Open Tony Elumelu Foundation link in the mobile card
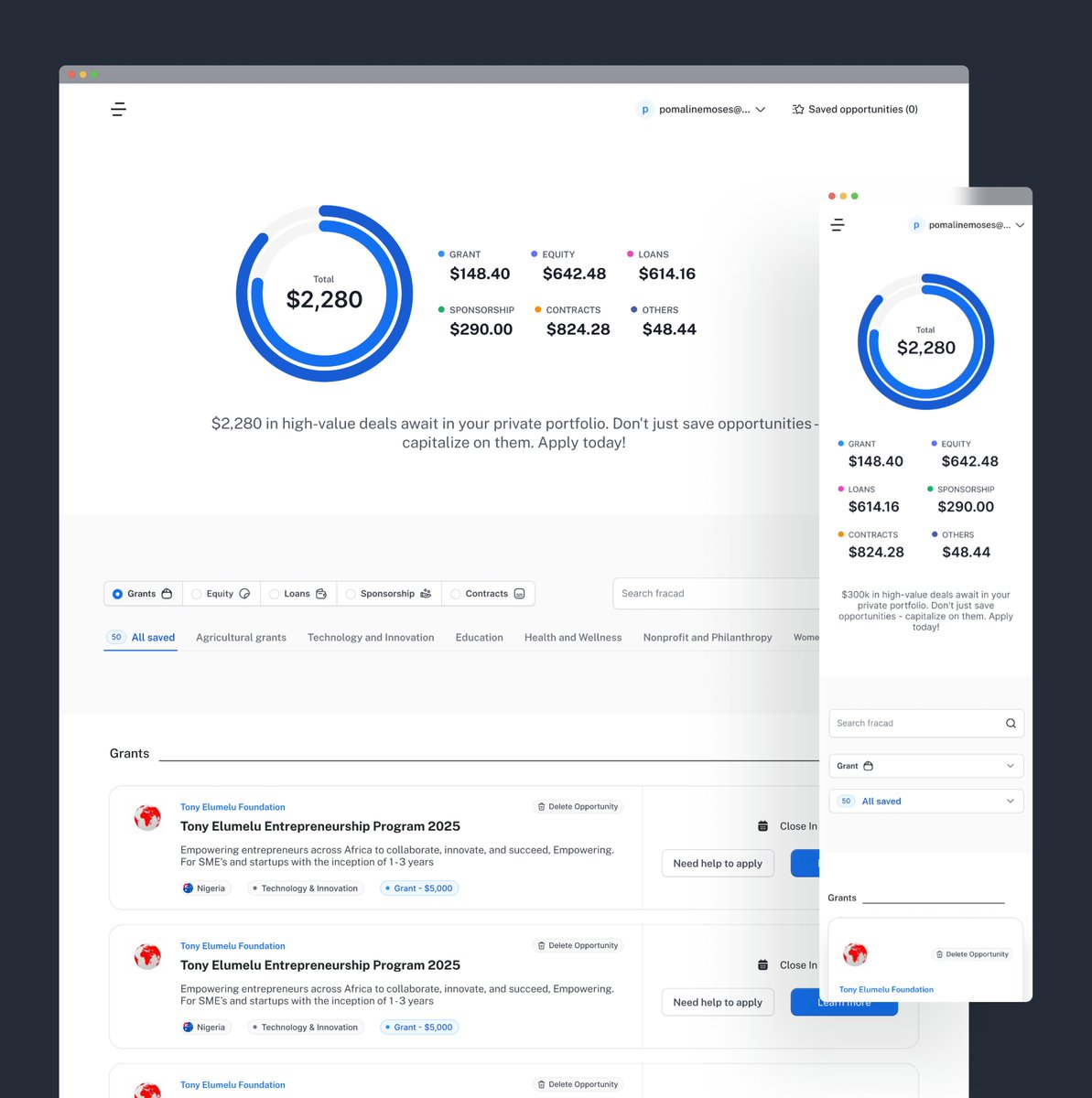The image size is (1092, 1098). pos(886,989)
